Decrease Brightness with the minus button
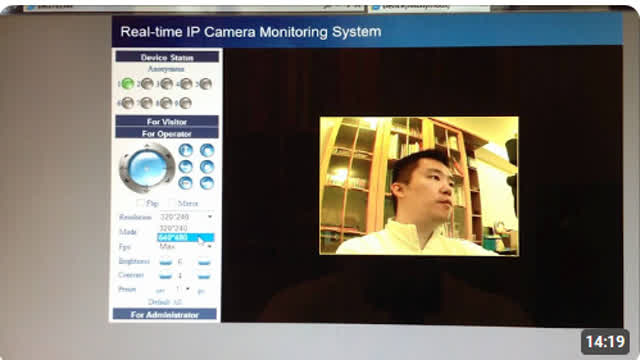 pos(166,262)
